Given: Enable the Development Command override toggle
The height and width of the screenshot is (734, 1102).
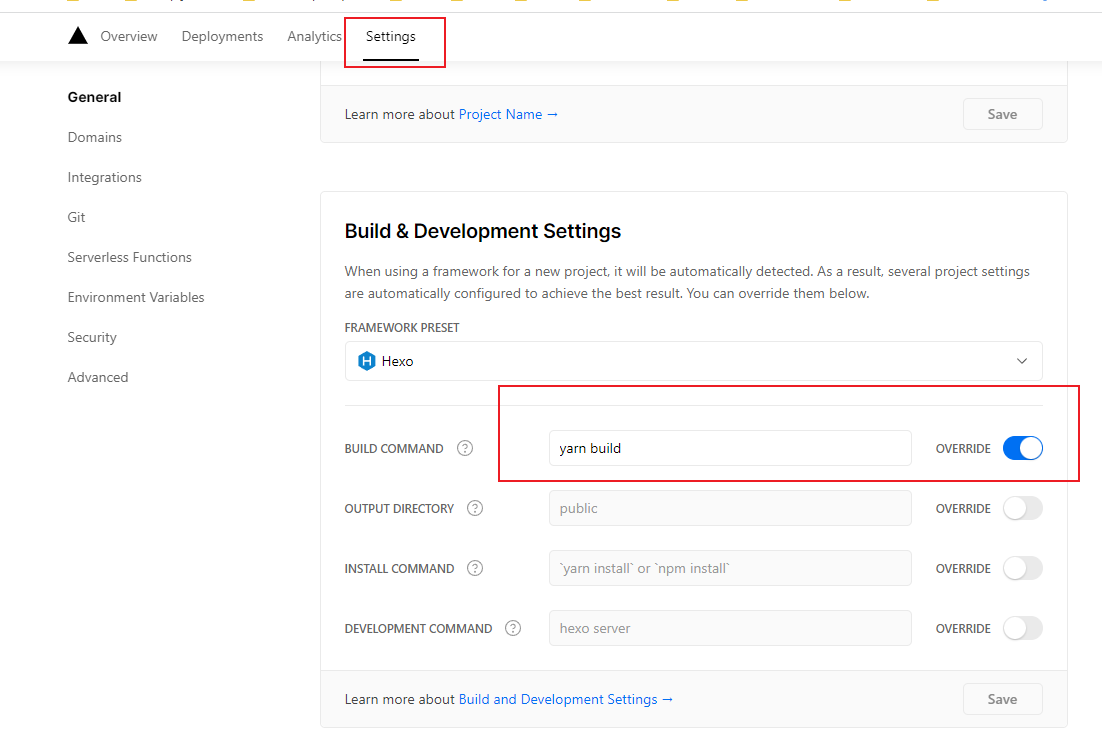Looking at the screenshot, I should coord(1023,628).
